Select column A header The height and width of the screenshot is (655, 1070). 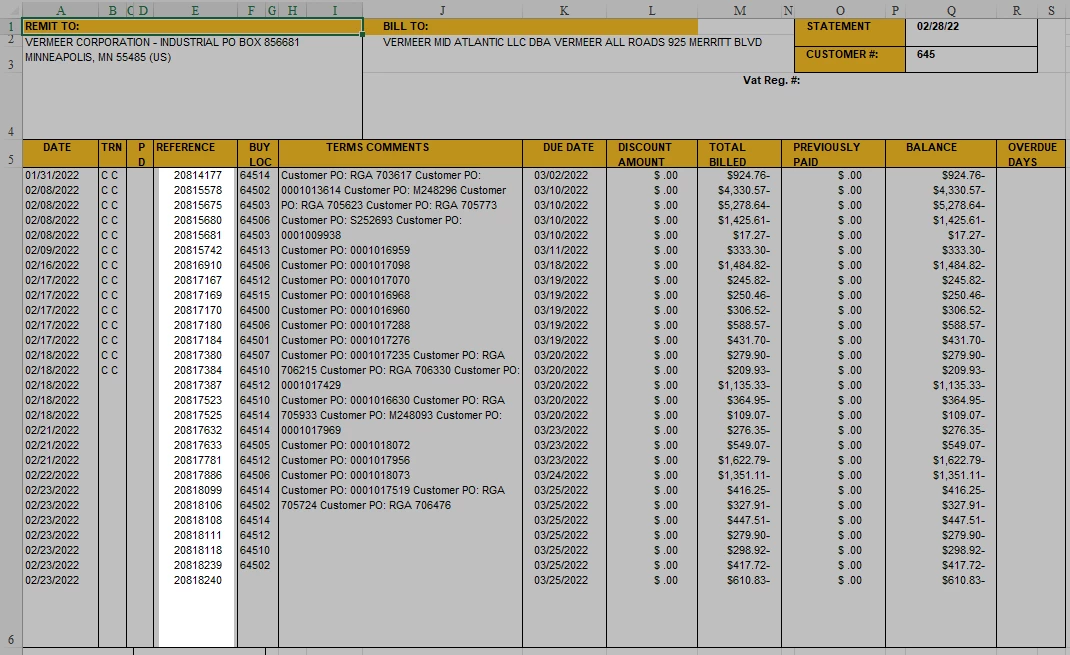coord(61,10)
